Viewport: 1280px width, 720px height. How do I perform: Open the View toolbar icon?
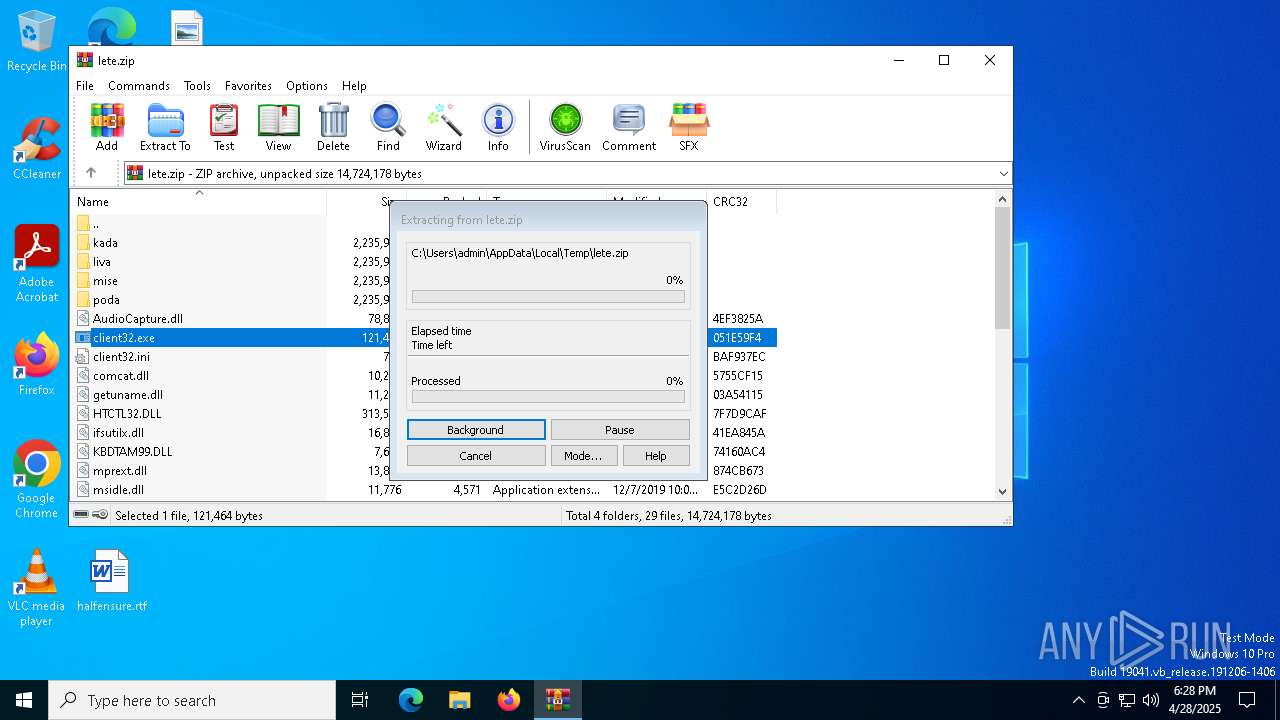point(278,127)
